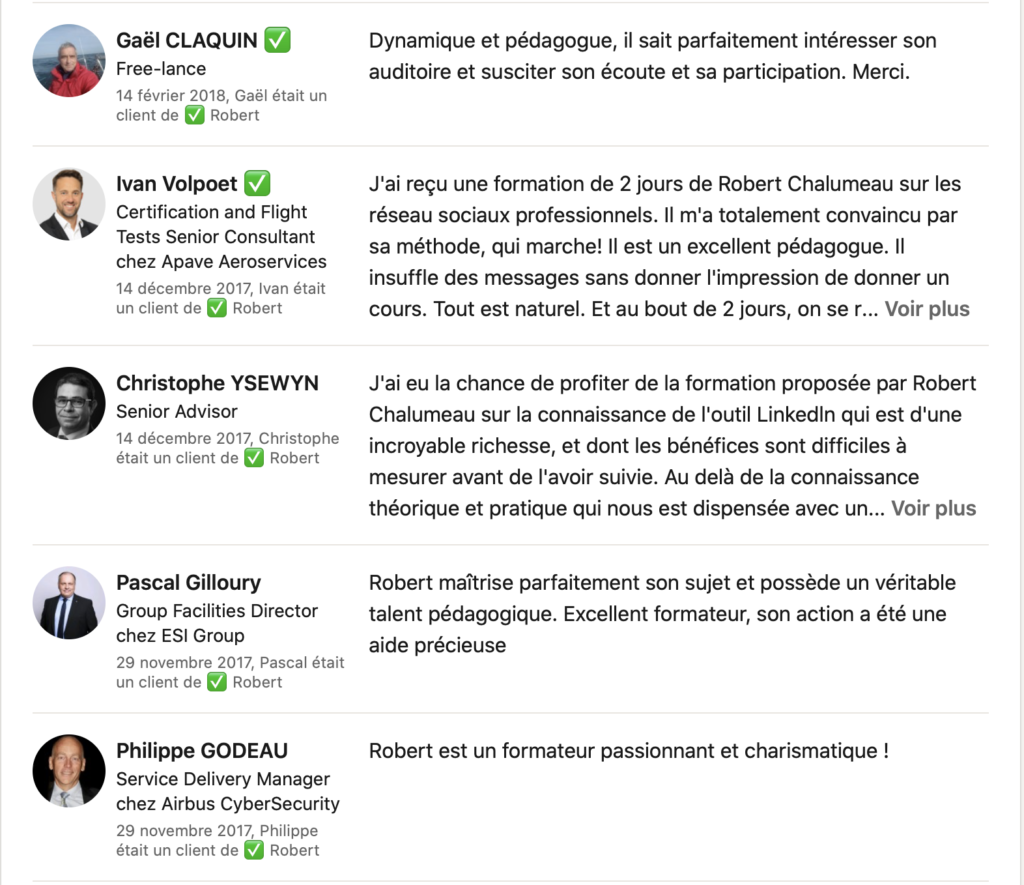Screen dimensions: 1024x885
Task: Click checkmark before Robert in Ivan's entry
Action: (x=217, y=308)
